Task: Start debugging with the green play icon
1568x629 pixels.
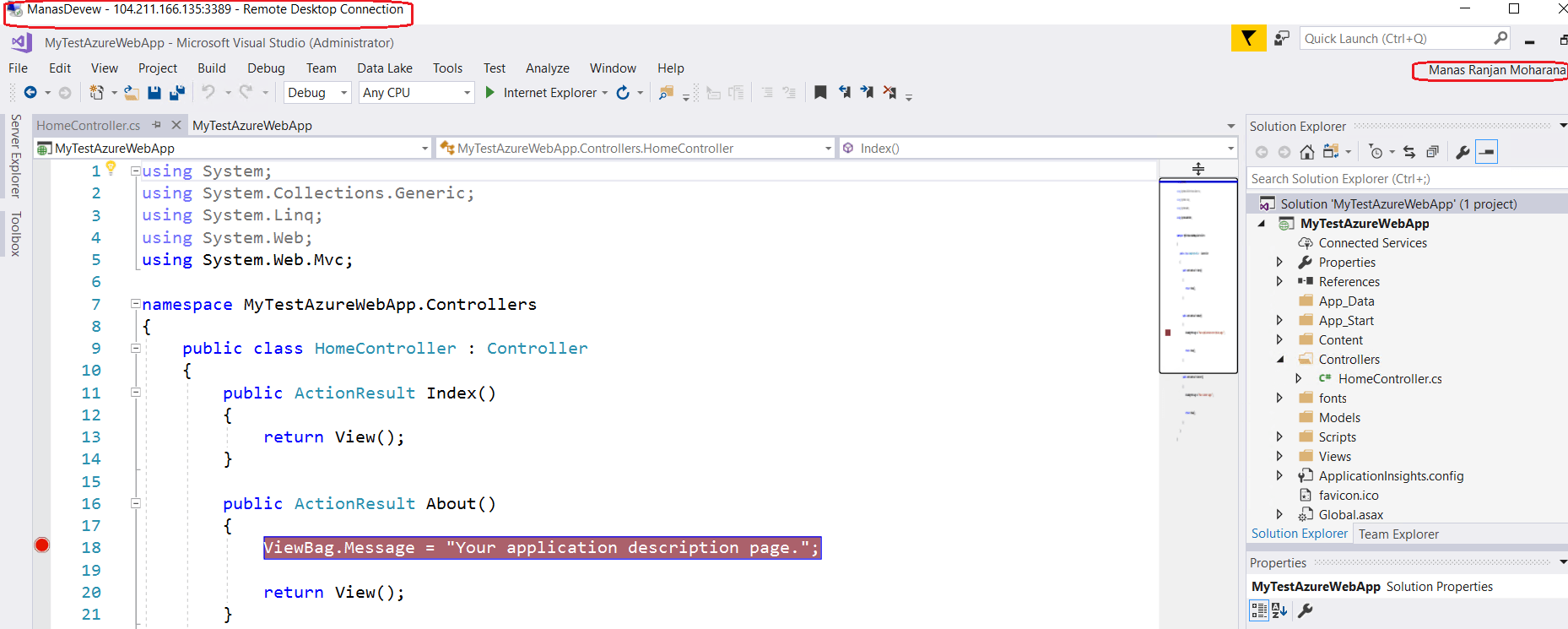Action: (490, 92)
